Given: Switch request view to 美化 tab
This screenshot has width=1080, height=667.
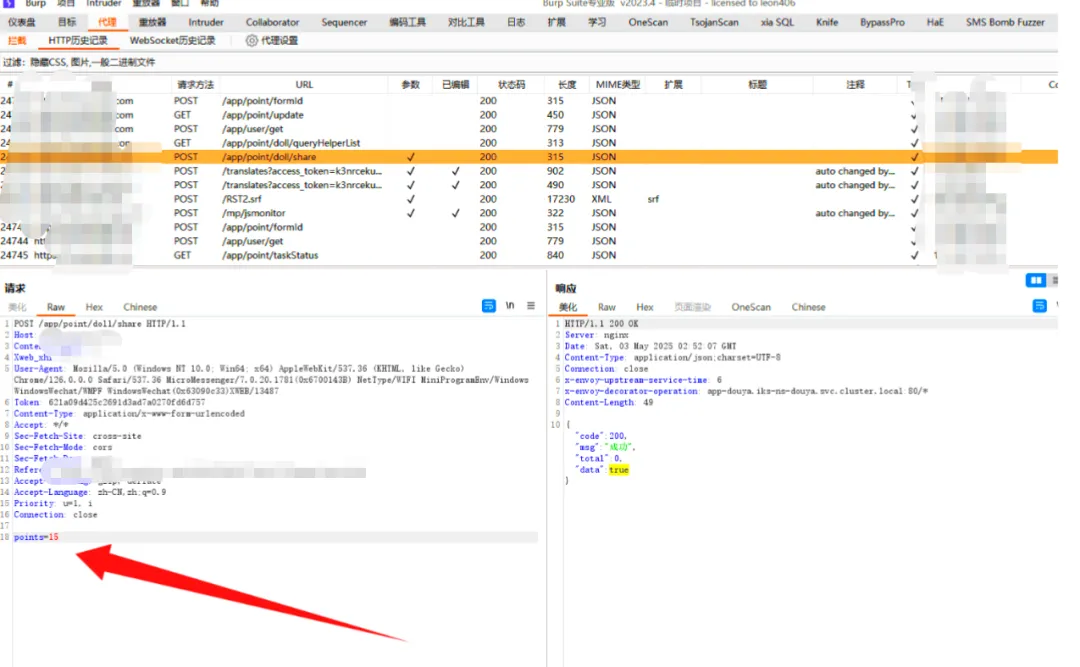Looking at the screenshot, I should (17, 307).
